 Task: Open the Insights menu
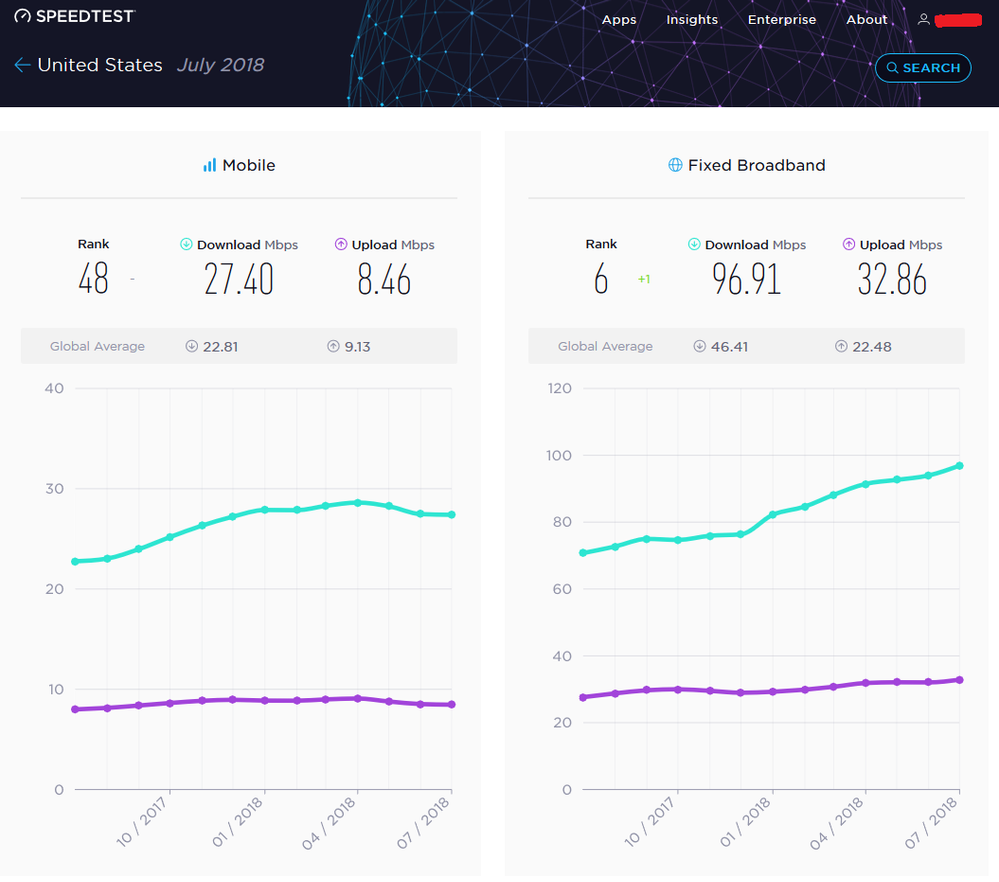click(692, 19)
